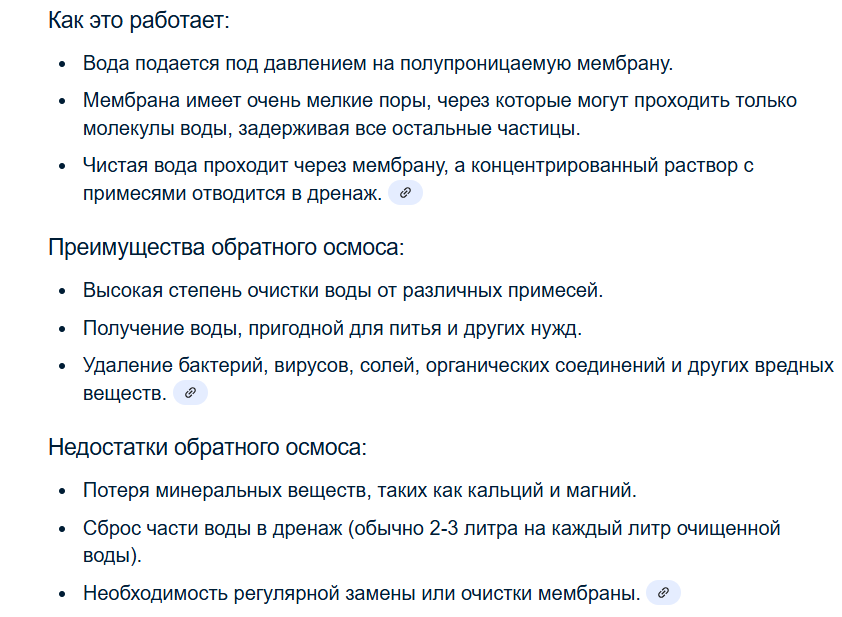This screenshot has width=842, height=617.
Task: Click the text 'примесями отводится в дренаж'
Action: pyautogui.click(x=232, y=193)
